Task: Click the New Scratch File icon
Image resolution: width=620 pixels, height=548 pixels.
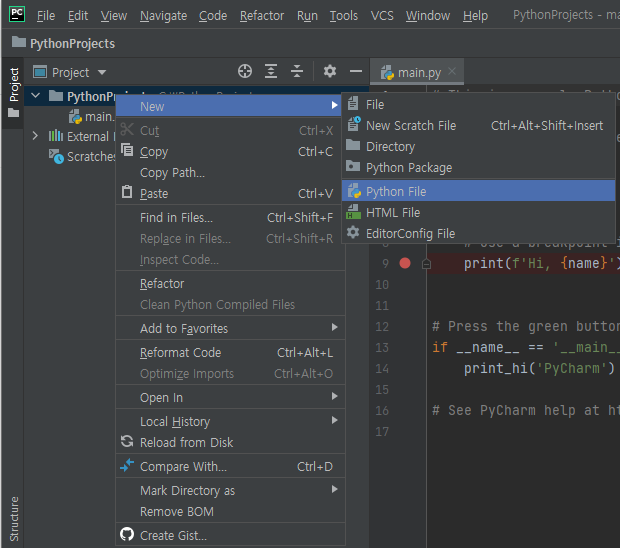Action: pos(353,124)
